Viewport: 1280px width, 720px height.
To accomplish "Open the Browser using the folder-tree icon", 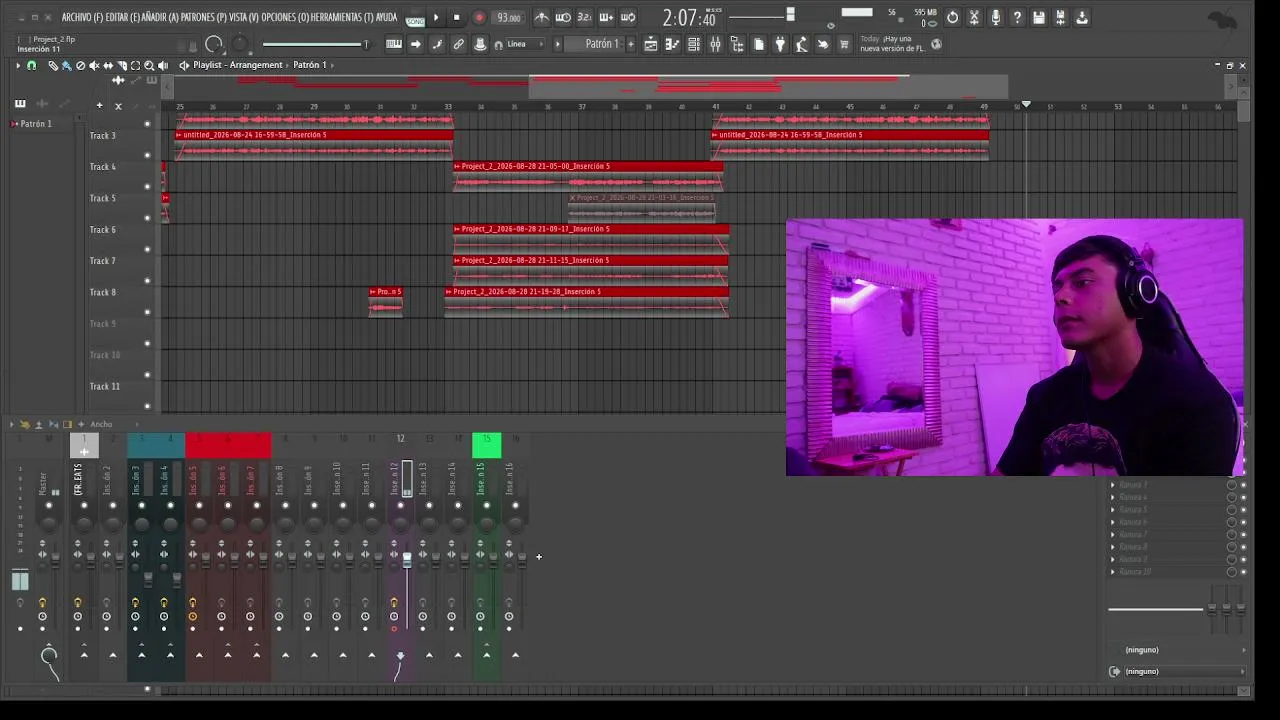I will pyautogui.click(x=737, y=44).
